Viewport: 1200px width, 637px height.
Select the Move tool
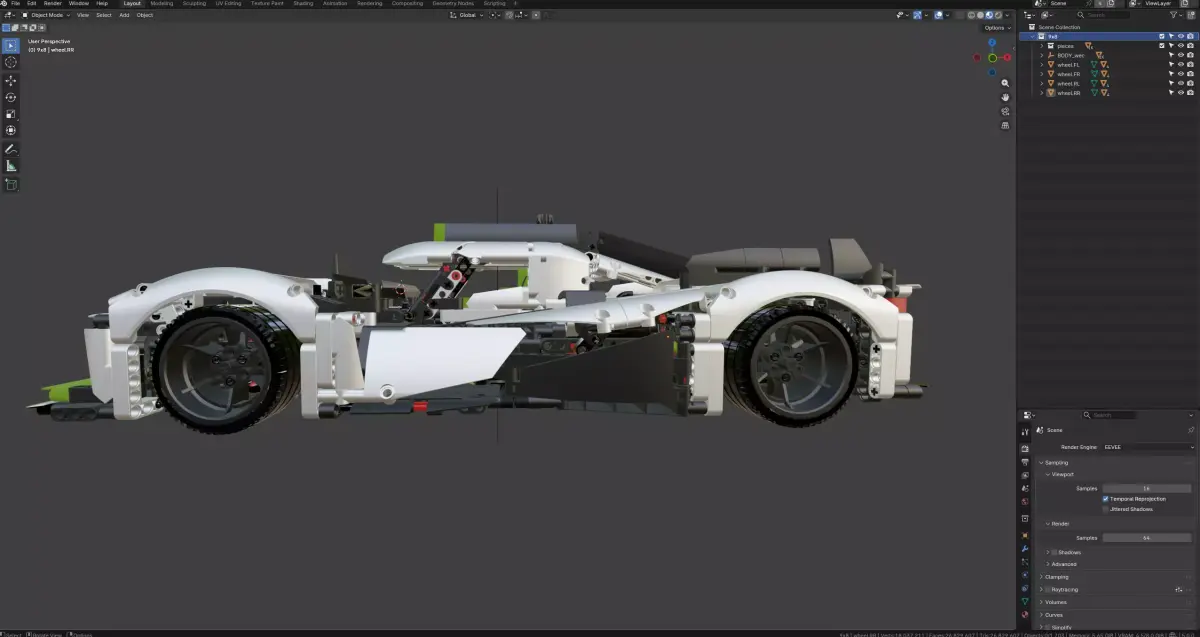click(x=11, y=80)
